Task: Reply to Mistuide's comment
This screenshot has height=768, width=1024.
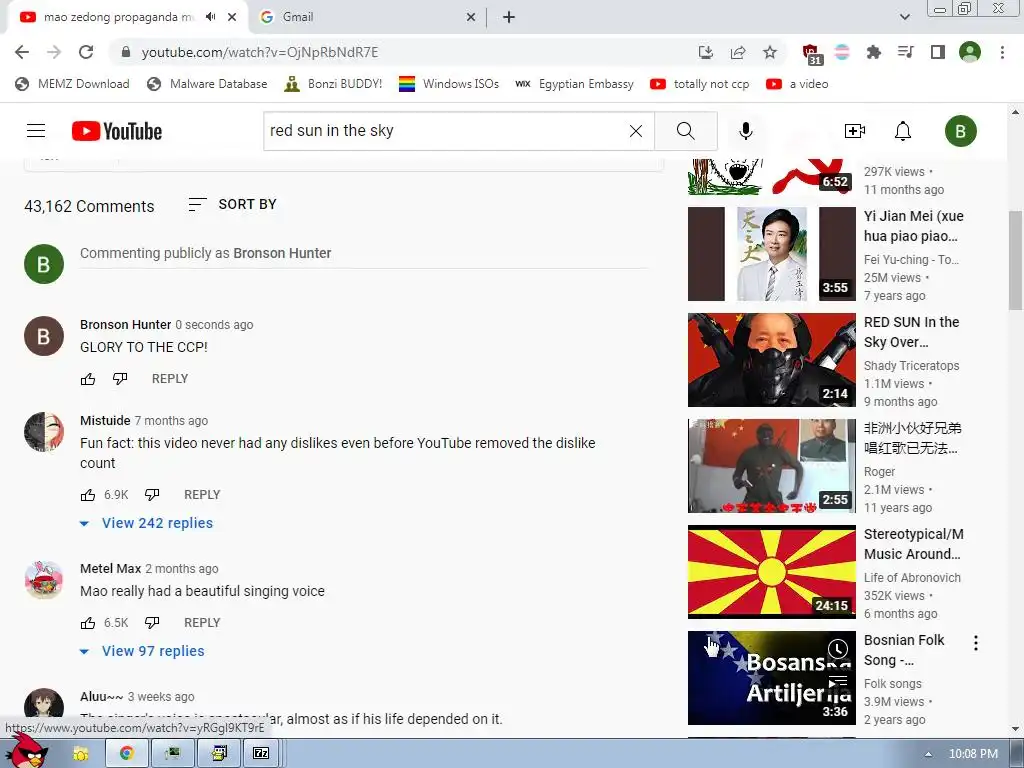Action: tap(202, 495)
